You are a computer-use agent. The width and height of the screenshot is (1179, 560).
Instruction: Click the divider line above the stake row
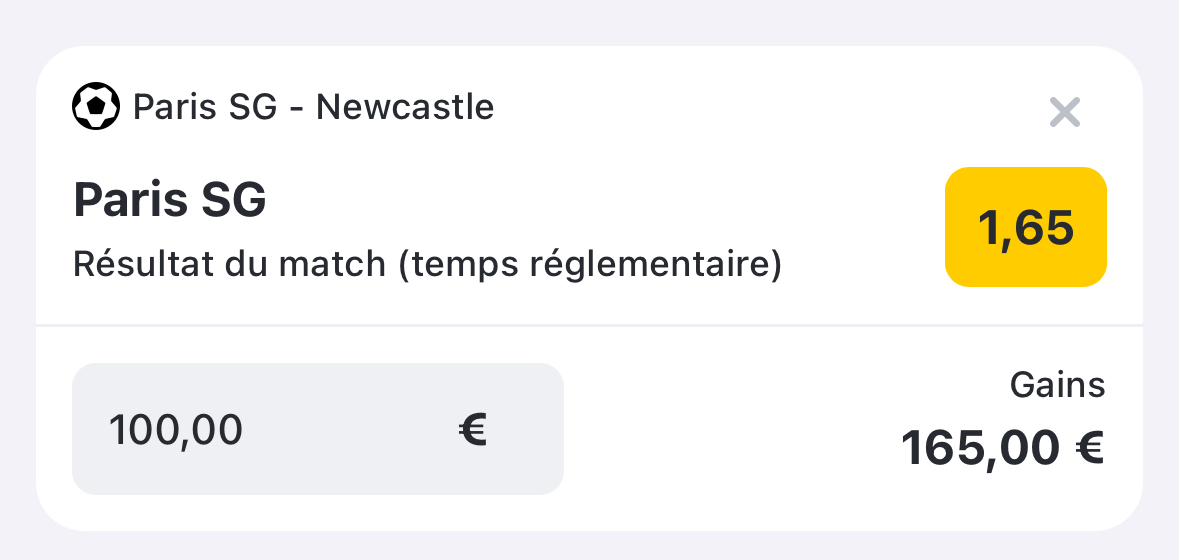click(590, 325)
